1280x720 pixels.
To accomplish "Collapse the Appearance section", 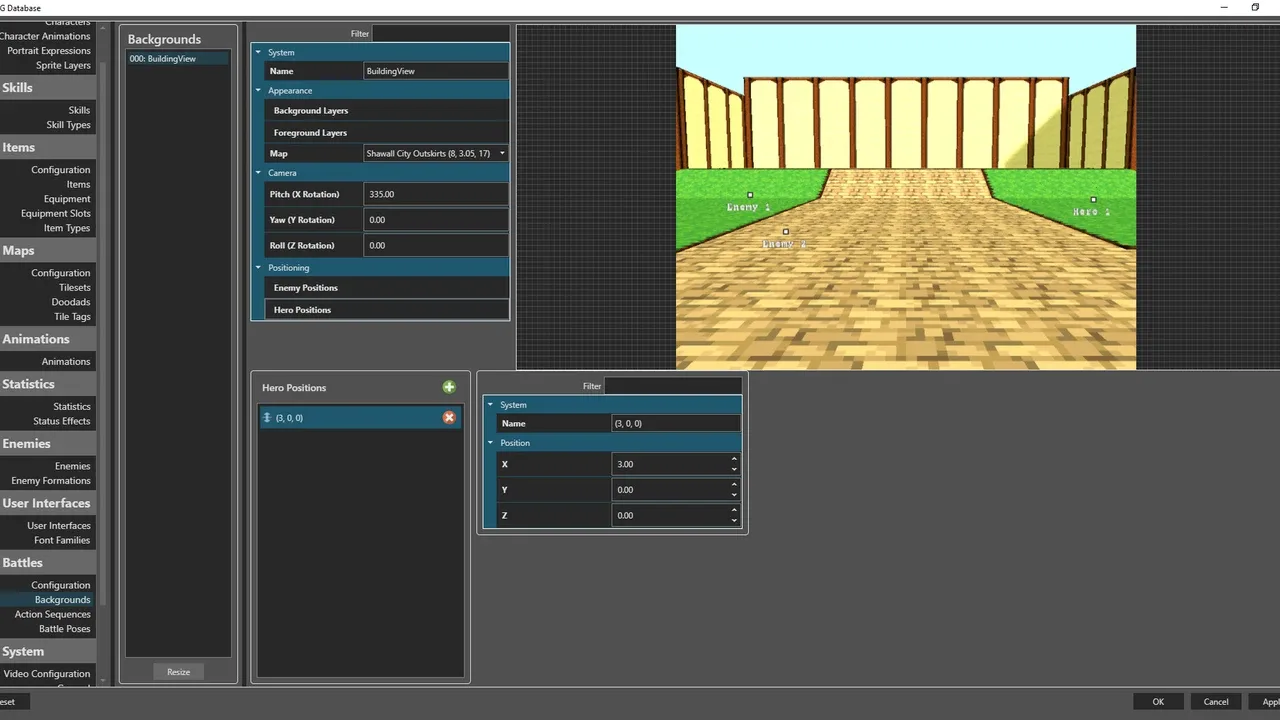I will tap(258, 91).
